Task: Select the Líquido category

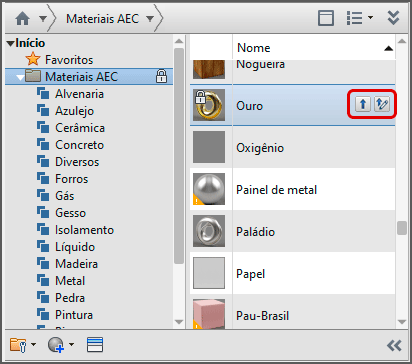Action: click(x=75, y=247)
